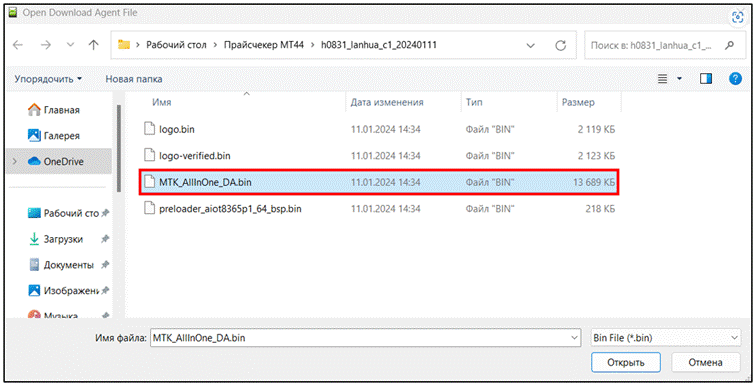Screen dimensions: 756x386
Task: Open the help question mark icon
Action: tap(735, 78)
